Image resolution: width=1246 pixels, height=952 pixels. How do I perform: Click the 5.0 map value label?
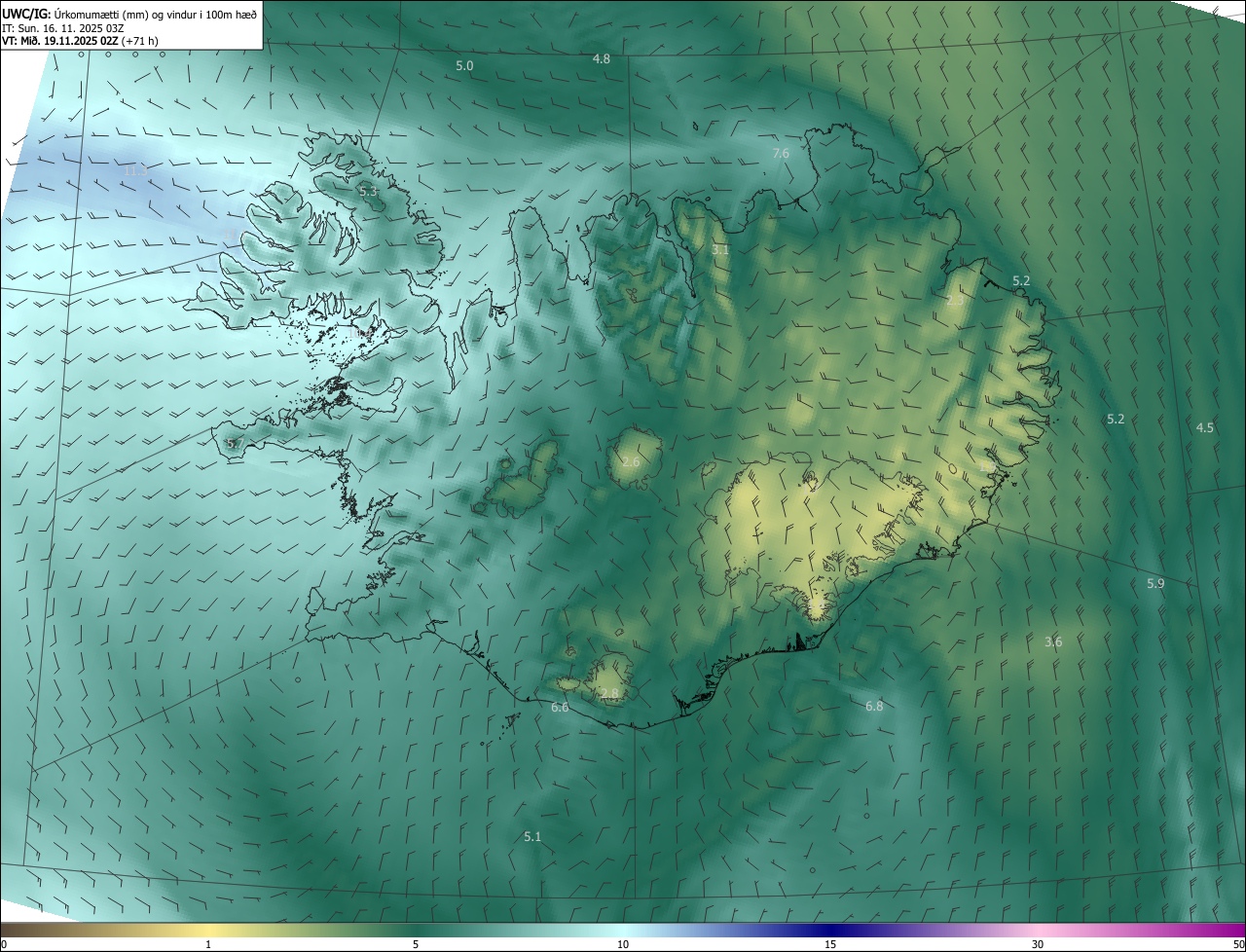(464, 65)
